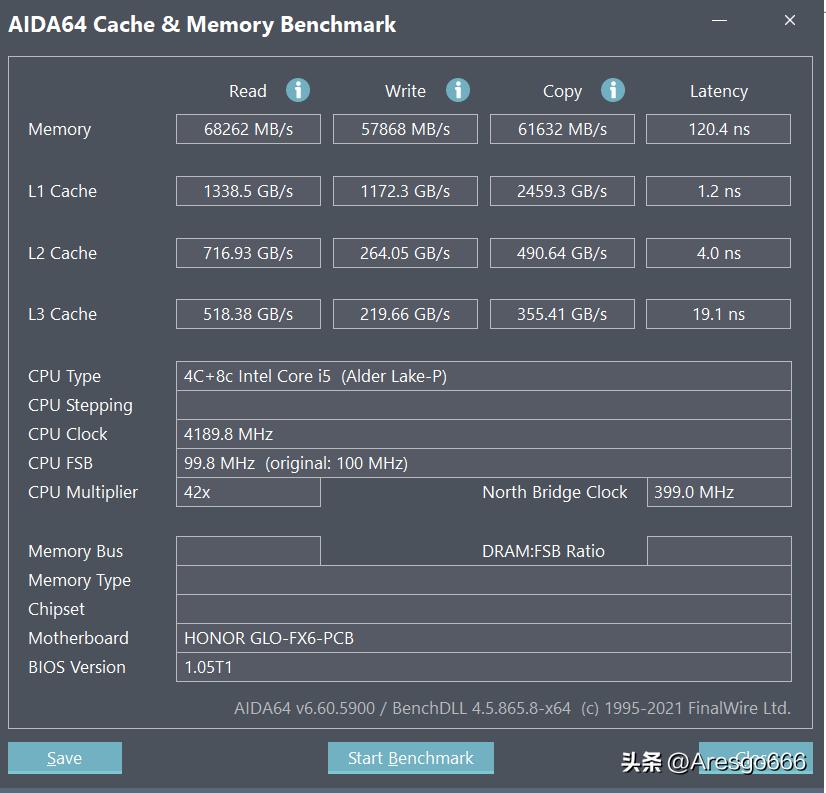Click the empty DRAM:FSB Ratio field
The height and width of the screenshot is (793, 826).
click(x=718, y=551)
